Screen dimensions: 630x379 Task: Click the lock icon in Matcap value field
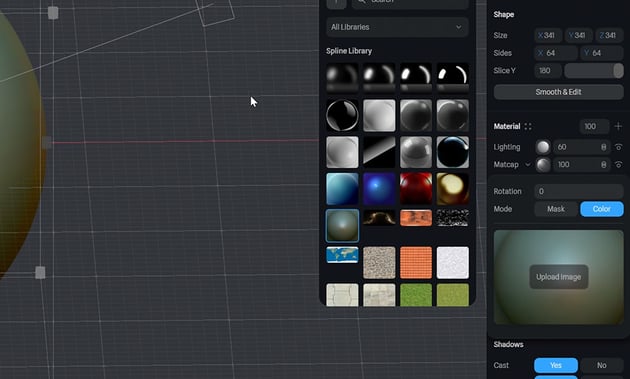click(603, 165)
